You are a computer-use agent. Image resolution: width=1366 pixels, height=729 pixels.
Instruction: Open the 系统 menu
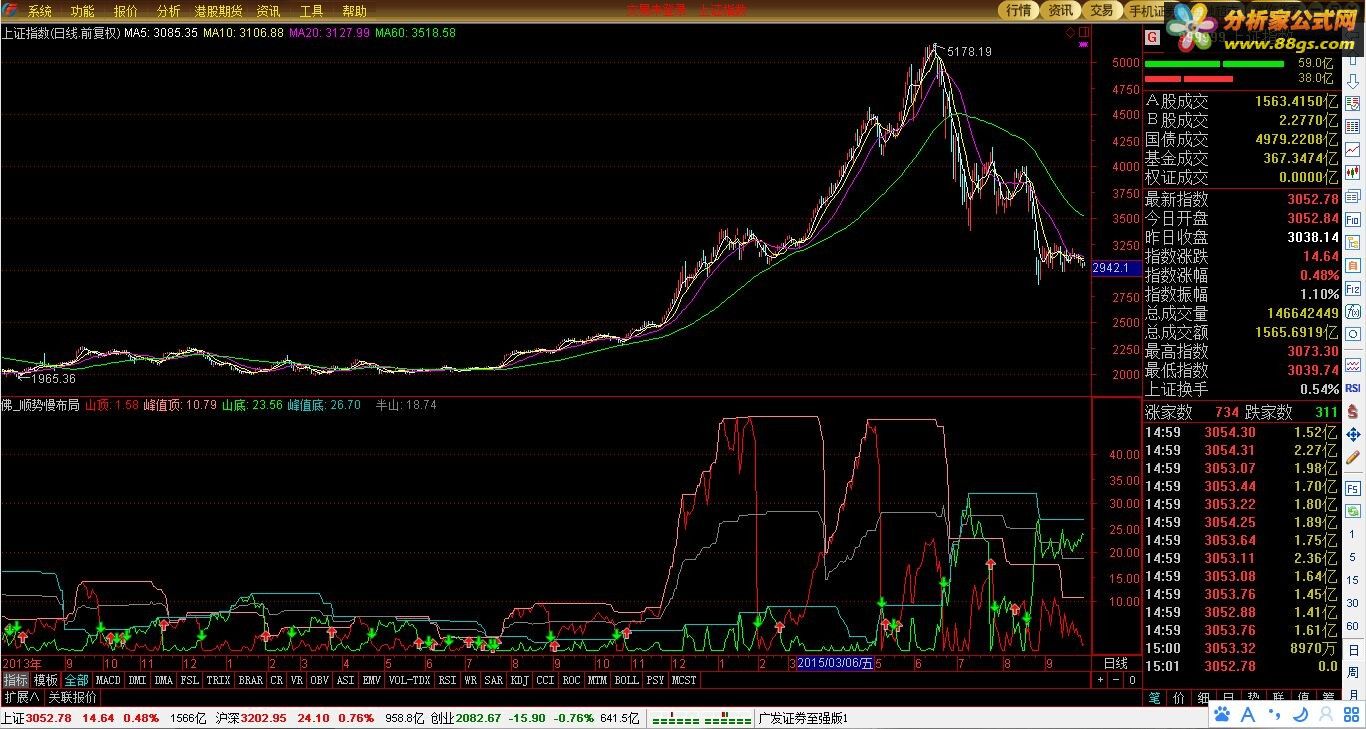[40, 11]
